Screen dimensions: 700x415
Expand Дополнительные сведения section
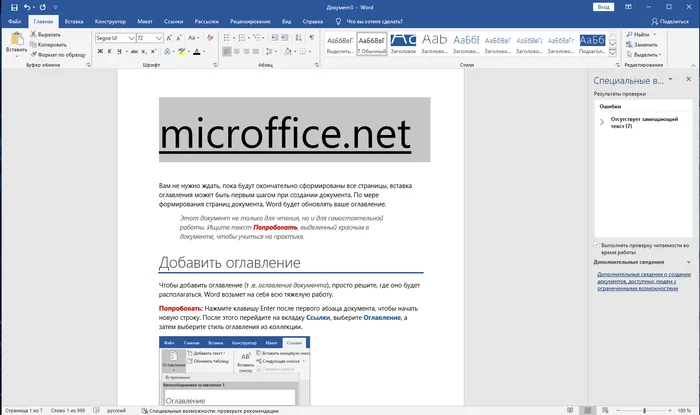689,262
